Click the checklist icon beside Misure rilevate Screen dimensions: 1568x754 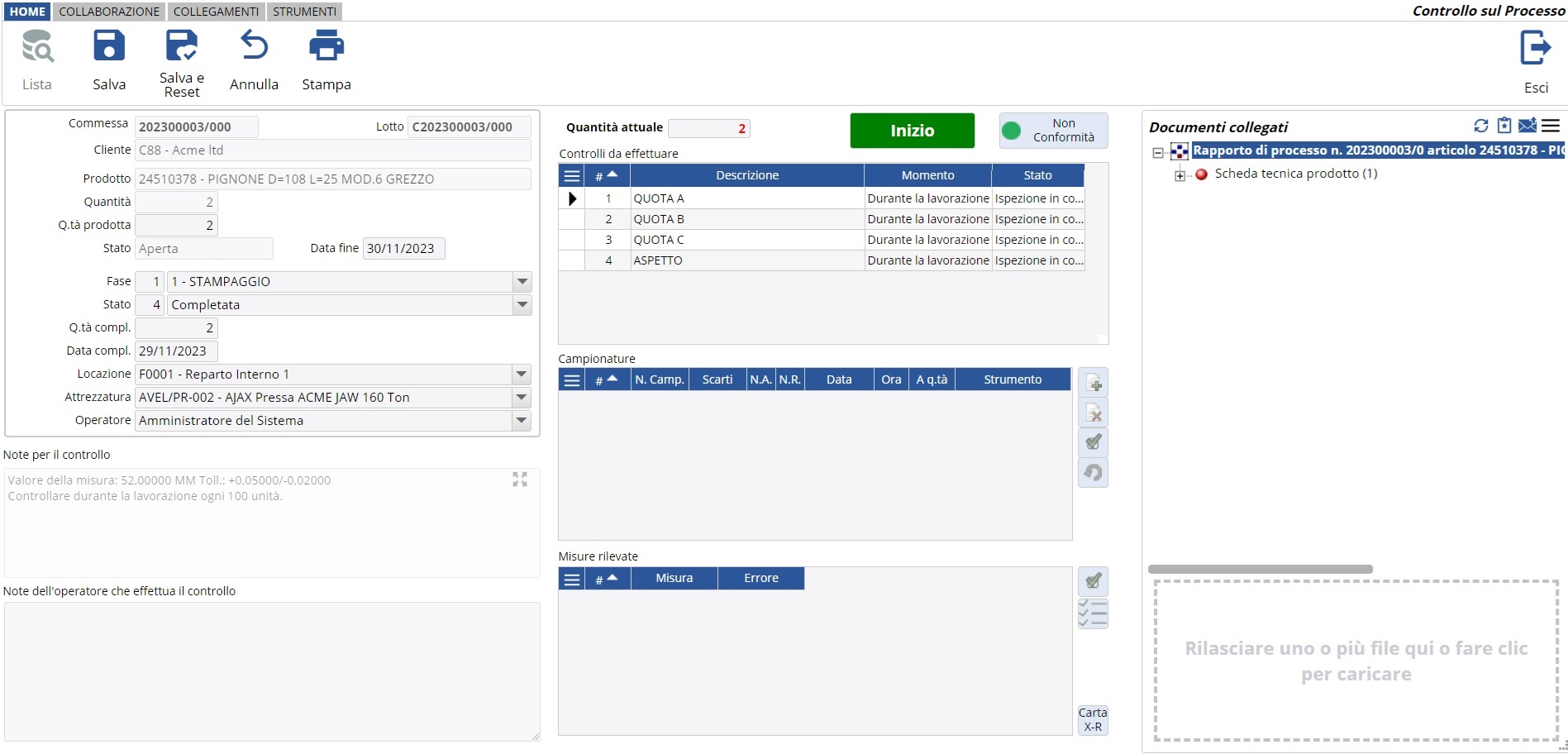tap(1093, 614)
